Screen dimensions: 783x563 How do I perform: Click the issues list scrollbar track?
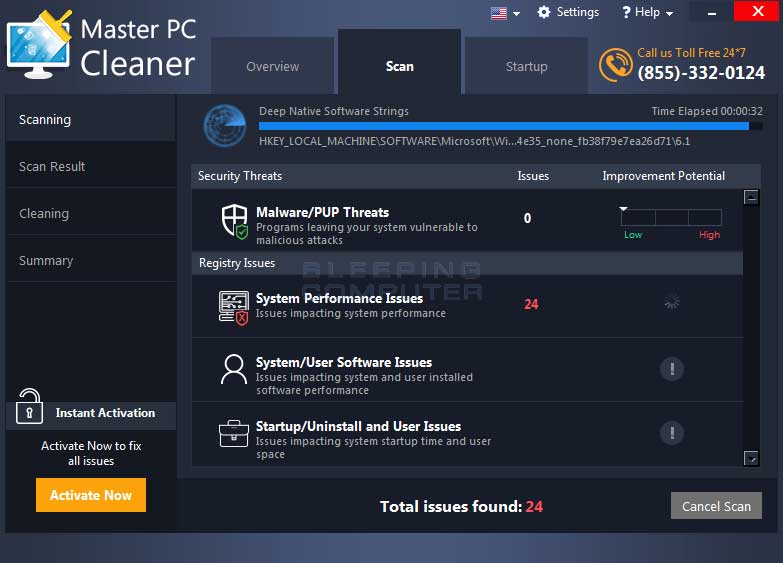[751, 328]
